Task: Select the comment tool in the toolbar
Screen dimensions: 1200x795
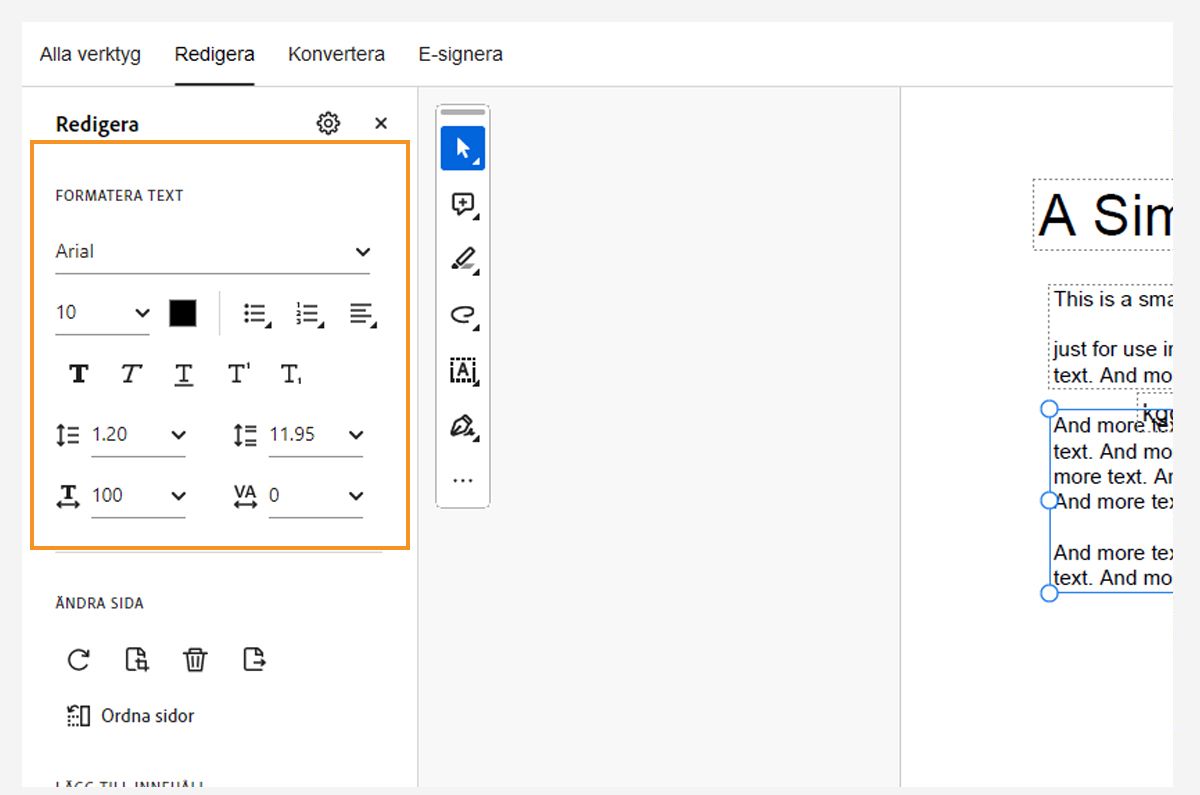Action: pyautogui.click(x=462, y=204)
